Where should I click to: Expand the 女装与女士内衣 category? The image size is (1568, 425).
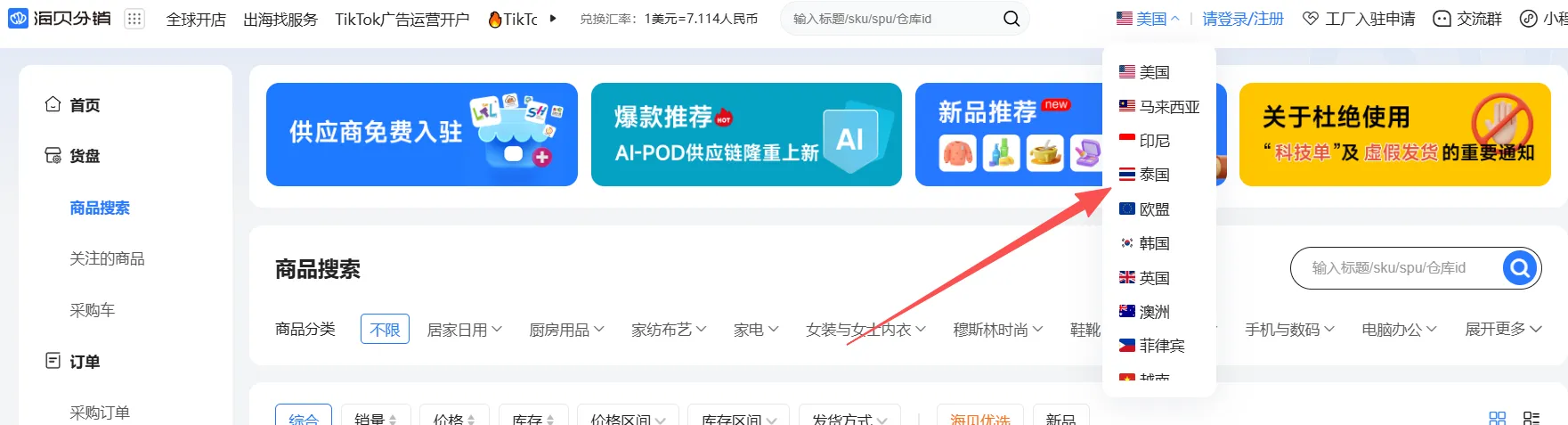point(866,330)
